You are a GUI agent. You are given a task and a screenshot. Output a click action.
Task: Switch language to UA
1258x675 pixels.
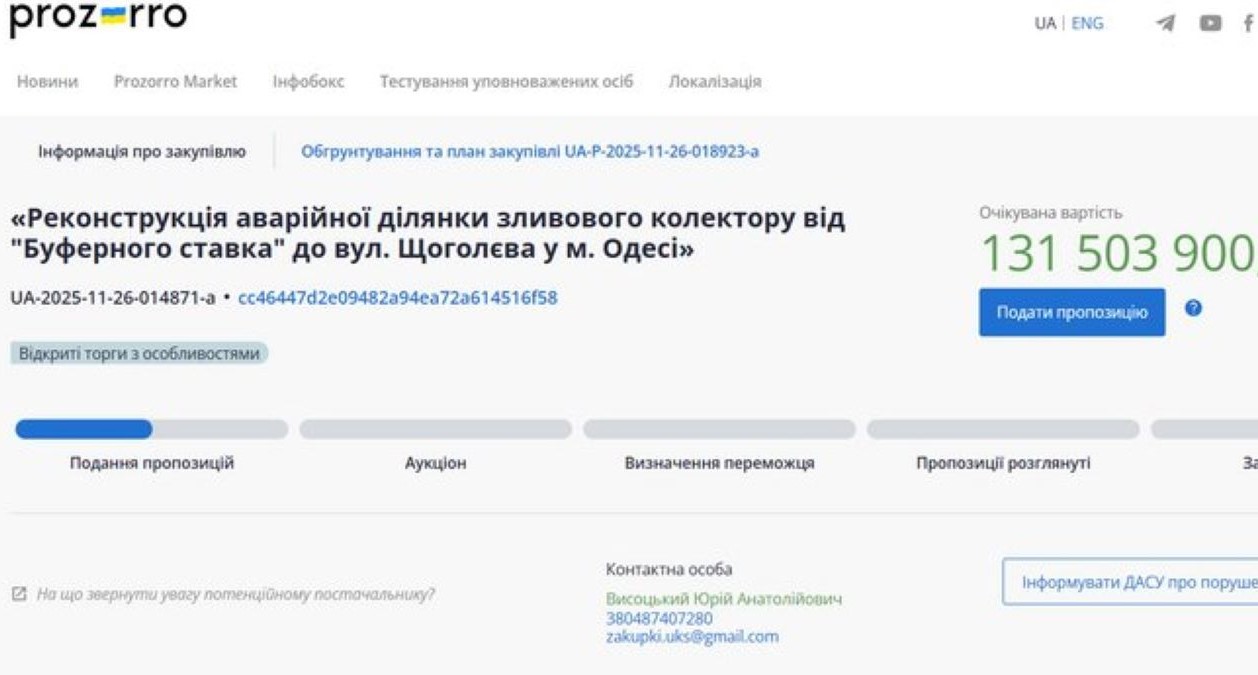point(1045,24)
